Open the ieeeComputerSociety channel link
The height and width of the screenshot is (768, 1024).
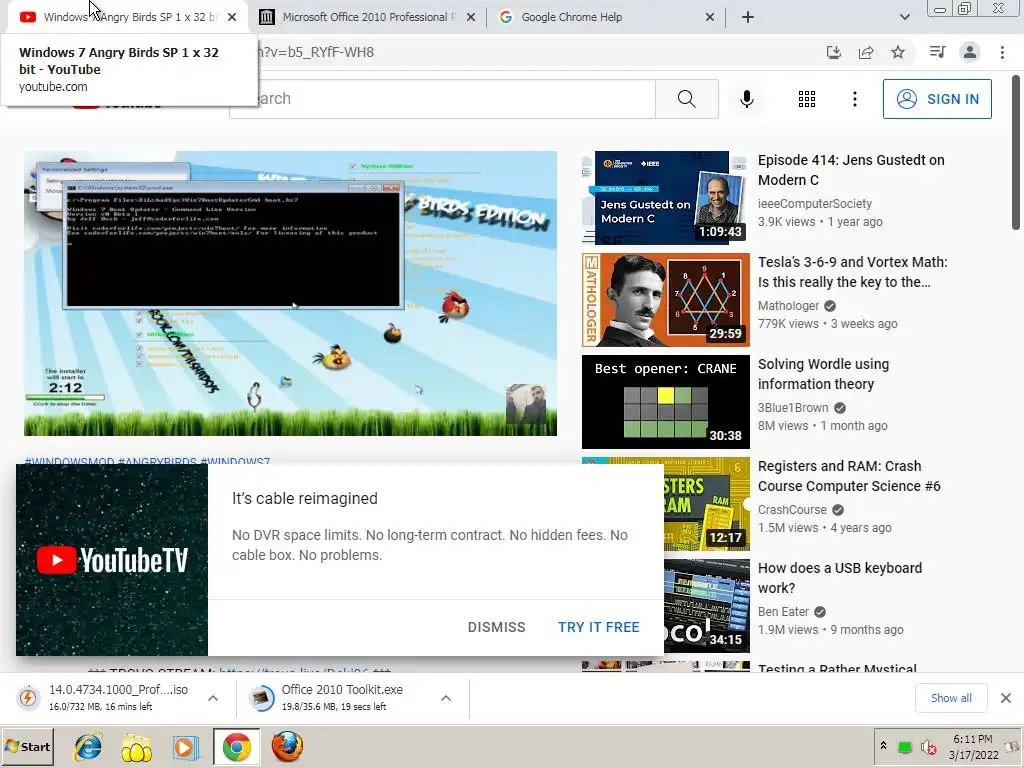tap(814, 204)
